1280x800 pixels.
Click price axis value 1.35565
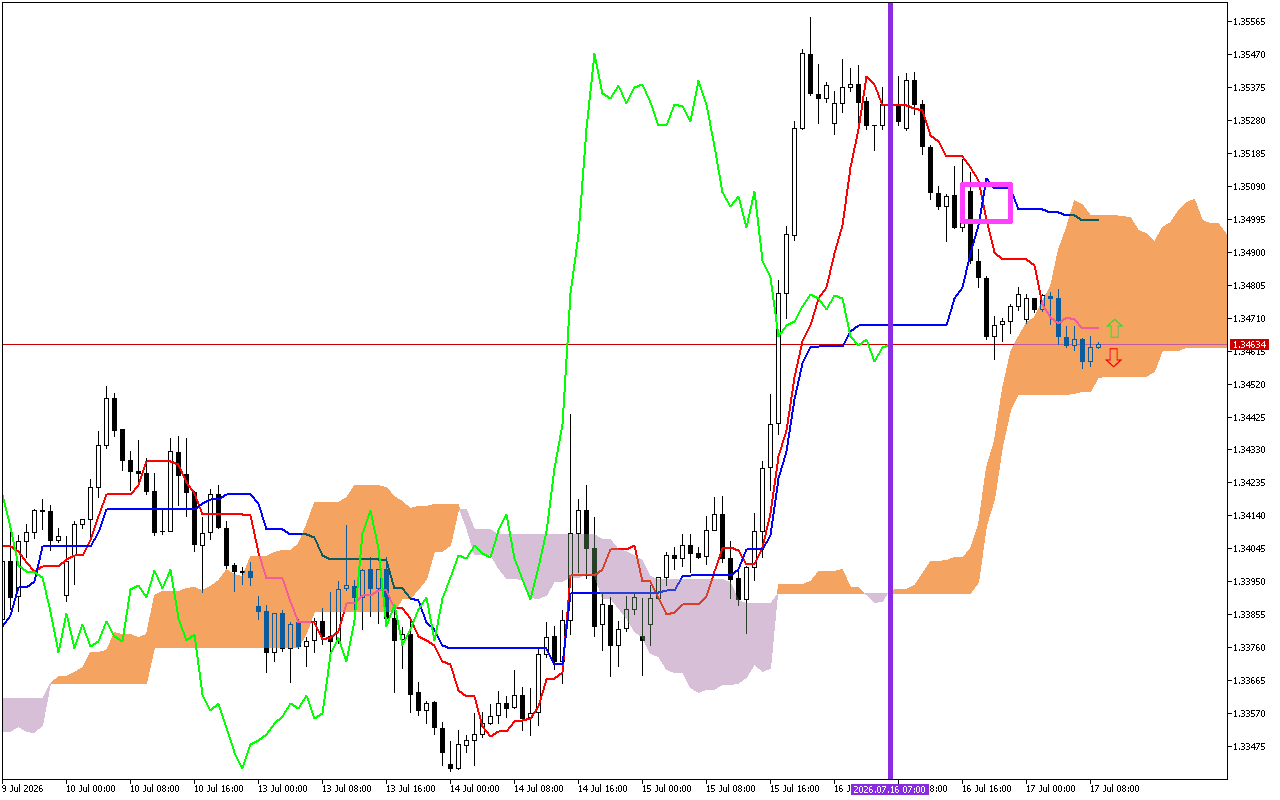pos(1250,21)
